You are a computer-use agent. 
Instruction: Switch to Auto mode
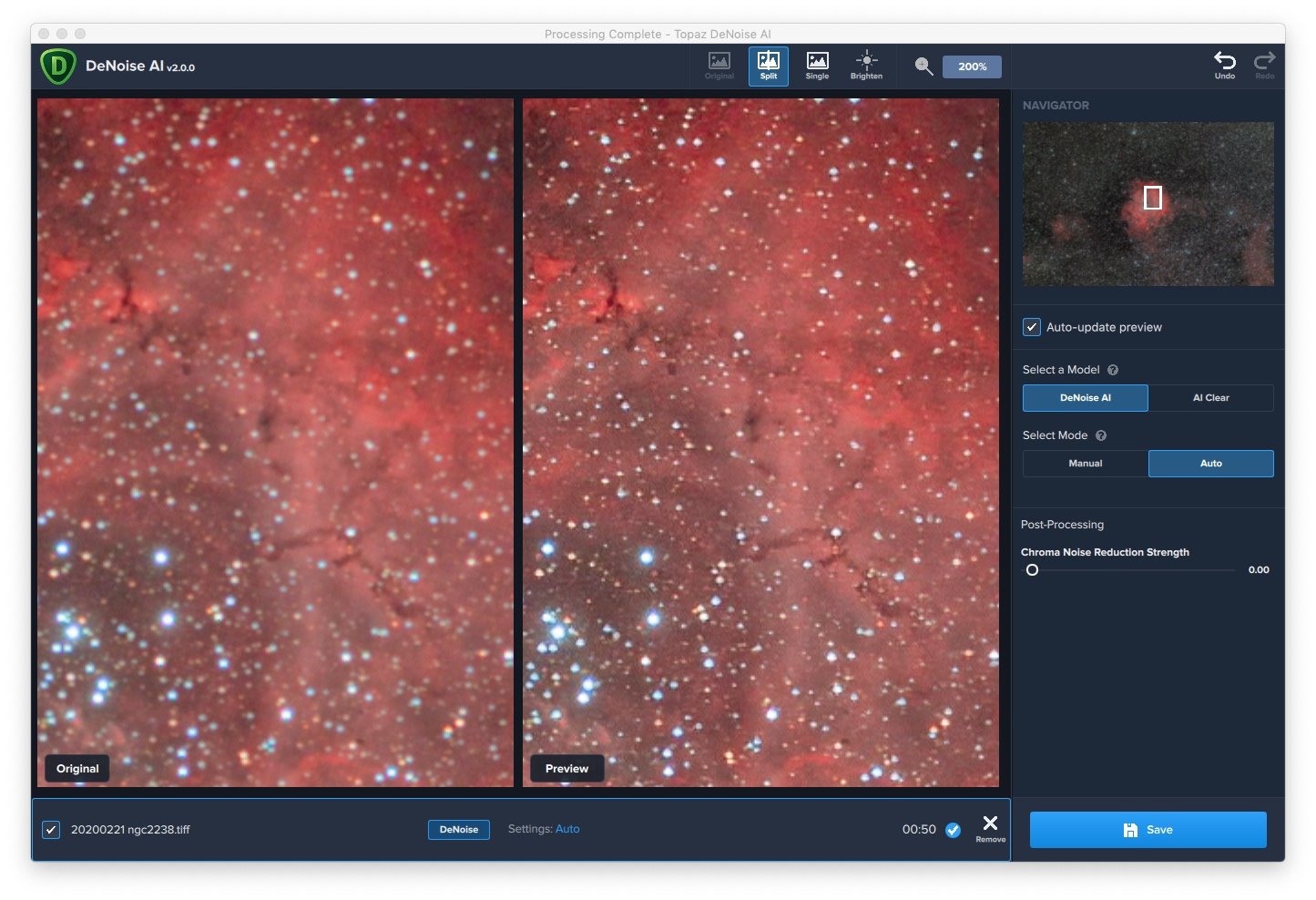click(1211, 464)
